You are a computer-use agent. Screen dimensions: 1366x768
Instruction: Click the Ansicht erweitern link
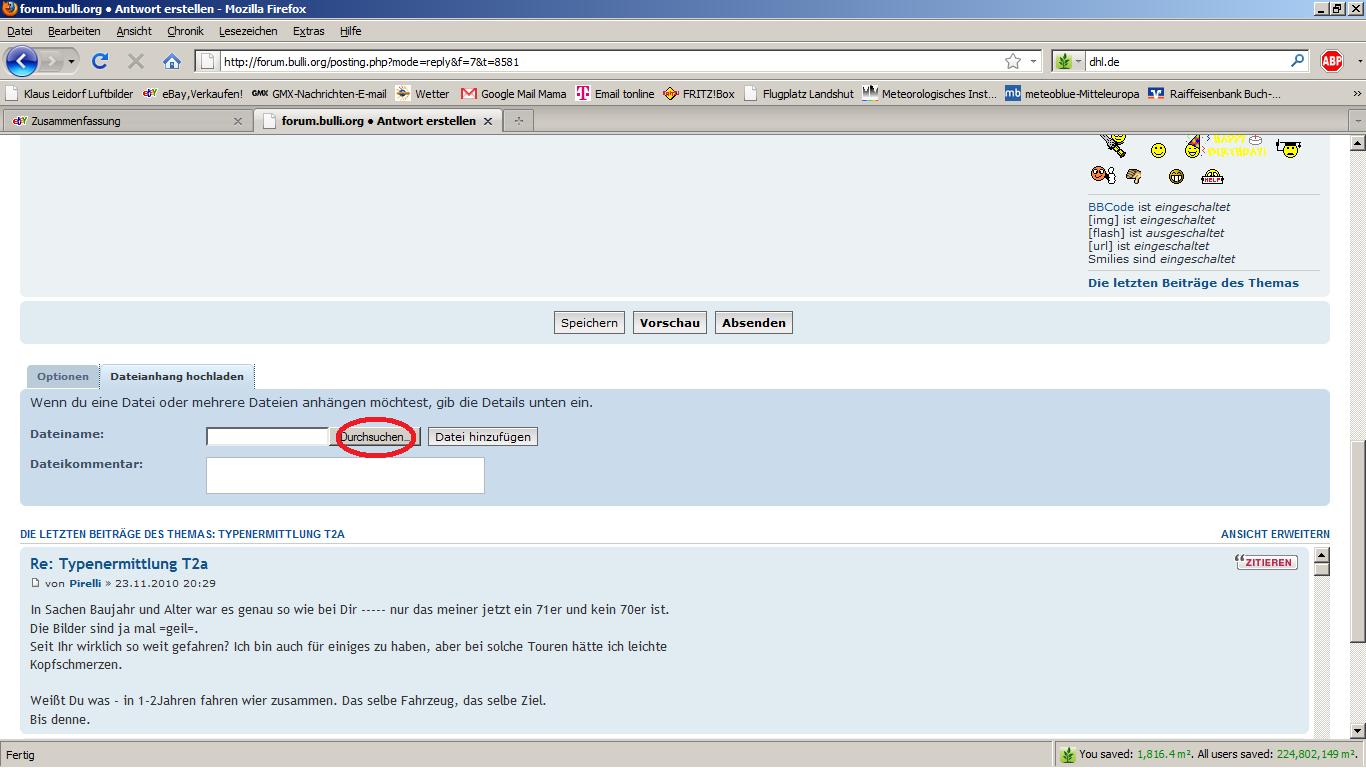click(x=1275, y=534)
